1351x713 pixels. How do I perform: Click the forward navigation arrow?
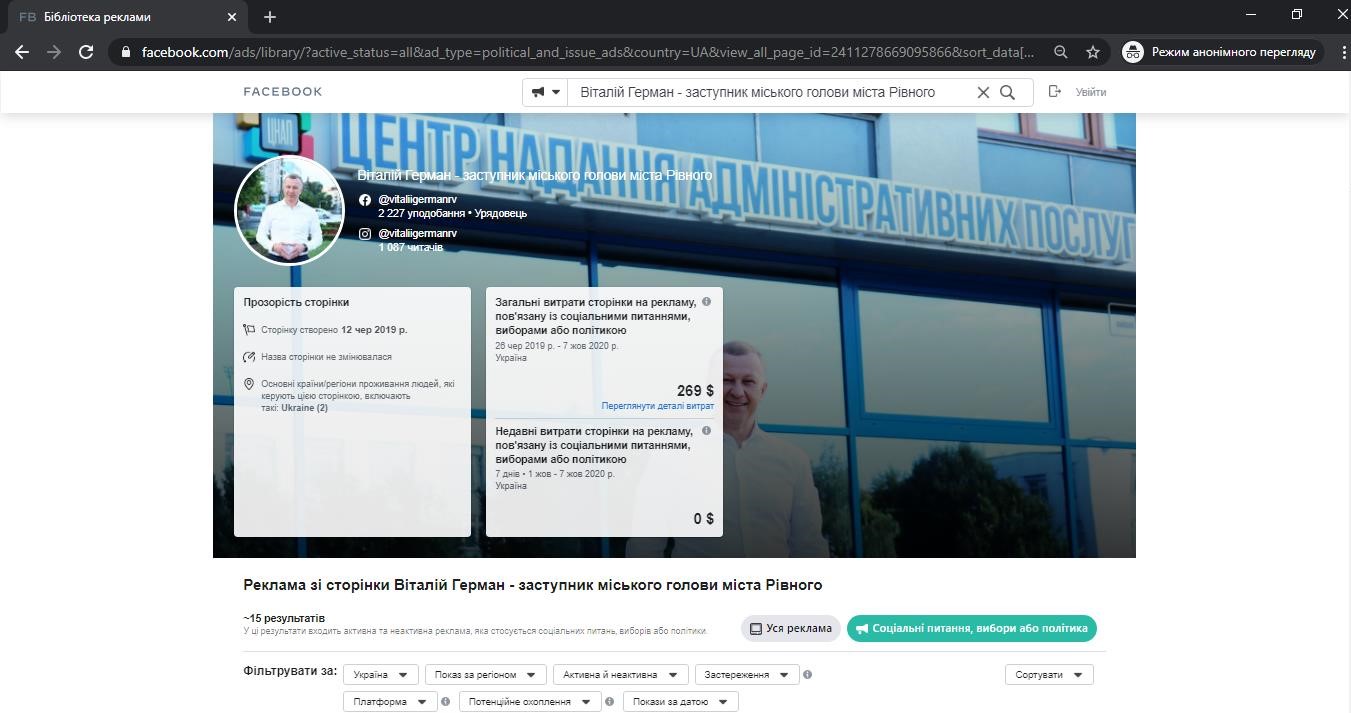tap(54, 52)
